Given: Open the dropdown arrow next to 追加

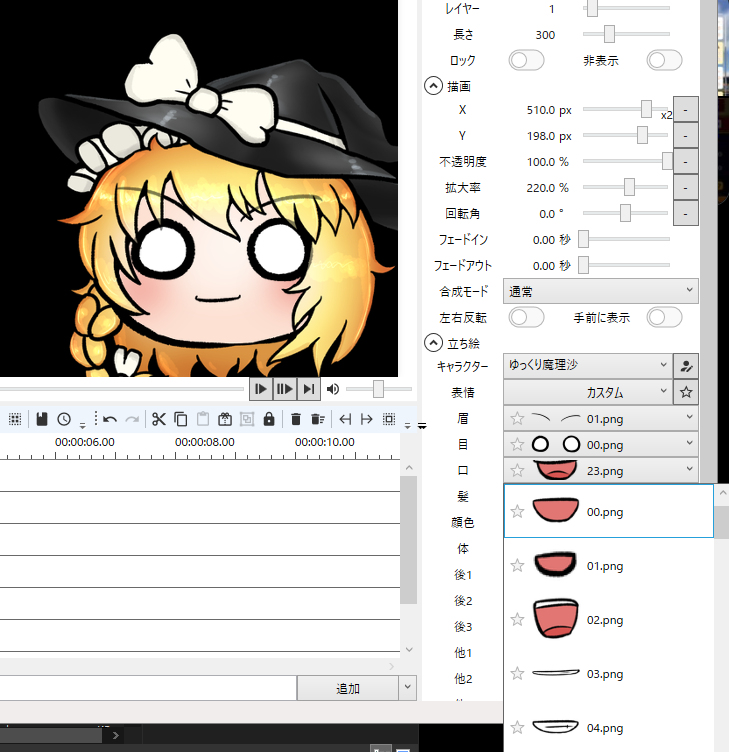Looking at the screenshot, I should pyautogui.click(x=407, y=688).
